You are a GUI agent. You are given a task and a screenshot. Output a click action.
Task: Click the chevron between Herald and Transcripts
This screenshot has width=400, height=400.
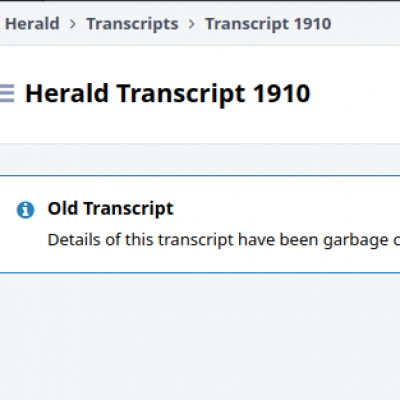pyautogui.click(x=73, y=24)
